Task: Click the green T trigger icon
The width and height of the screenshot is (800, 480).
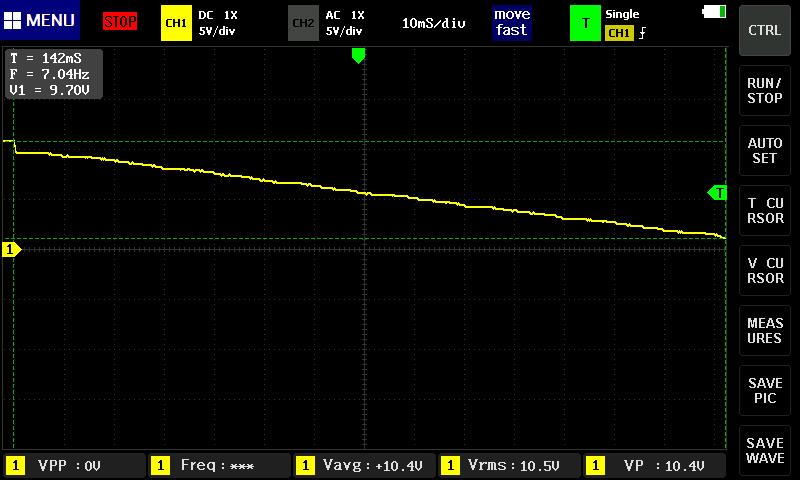Action: pyautogui.click(x=585, y=22)
